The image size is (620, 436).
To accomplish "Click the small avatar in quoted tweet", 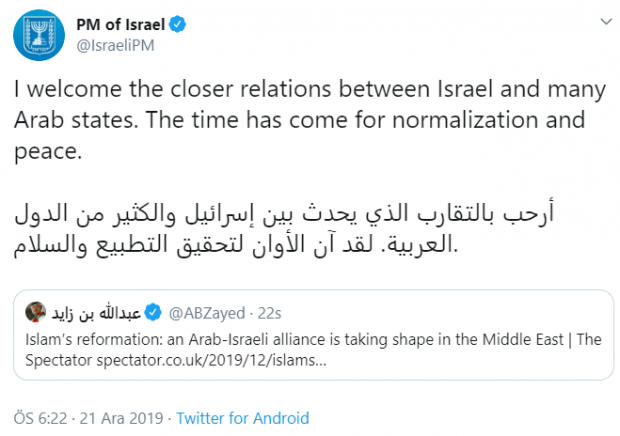I will (36, 312).
